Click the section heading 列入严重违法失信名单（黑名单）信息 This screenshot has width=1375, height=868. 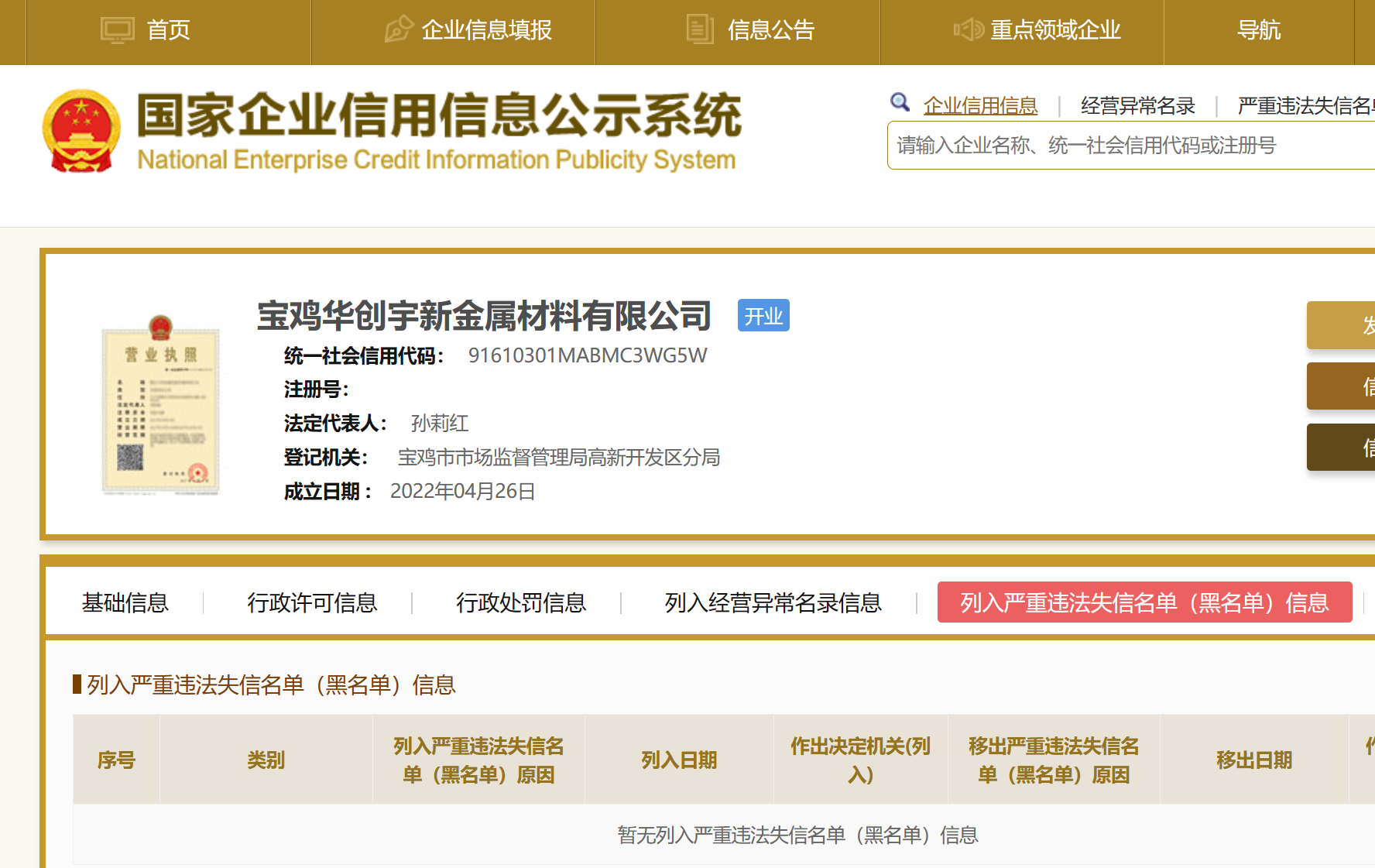click(271, 685)
